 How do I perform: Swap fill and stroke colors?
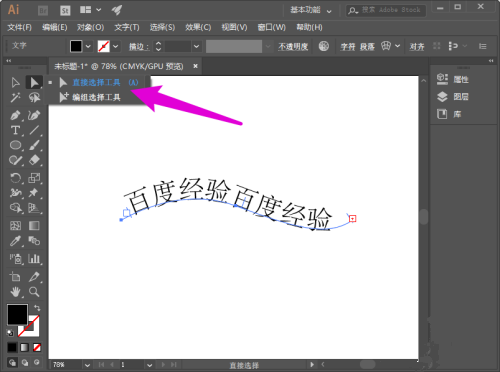tap(37, 308)
